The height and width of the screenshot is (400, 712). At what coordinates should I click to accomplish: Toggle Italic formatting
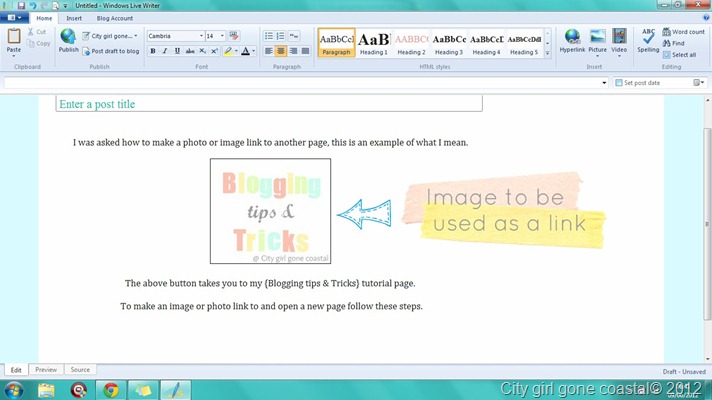[x=165, y=51]
